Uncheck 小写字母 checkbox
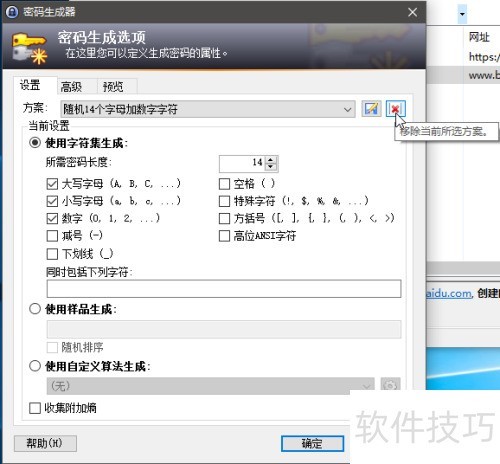The height and width of the screenshot is (464, 500). point(52,201)
